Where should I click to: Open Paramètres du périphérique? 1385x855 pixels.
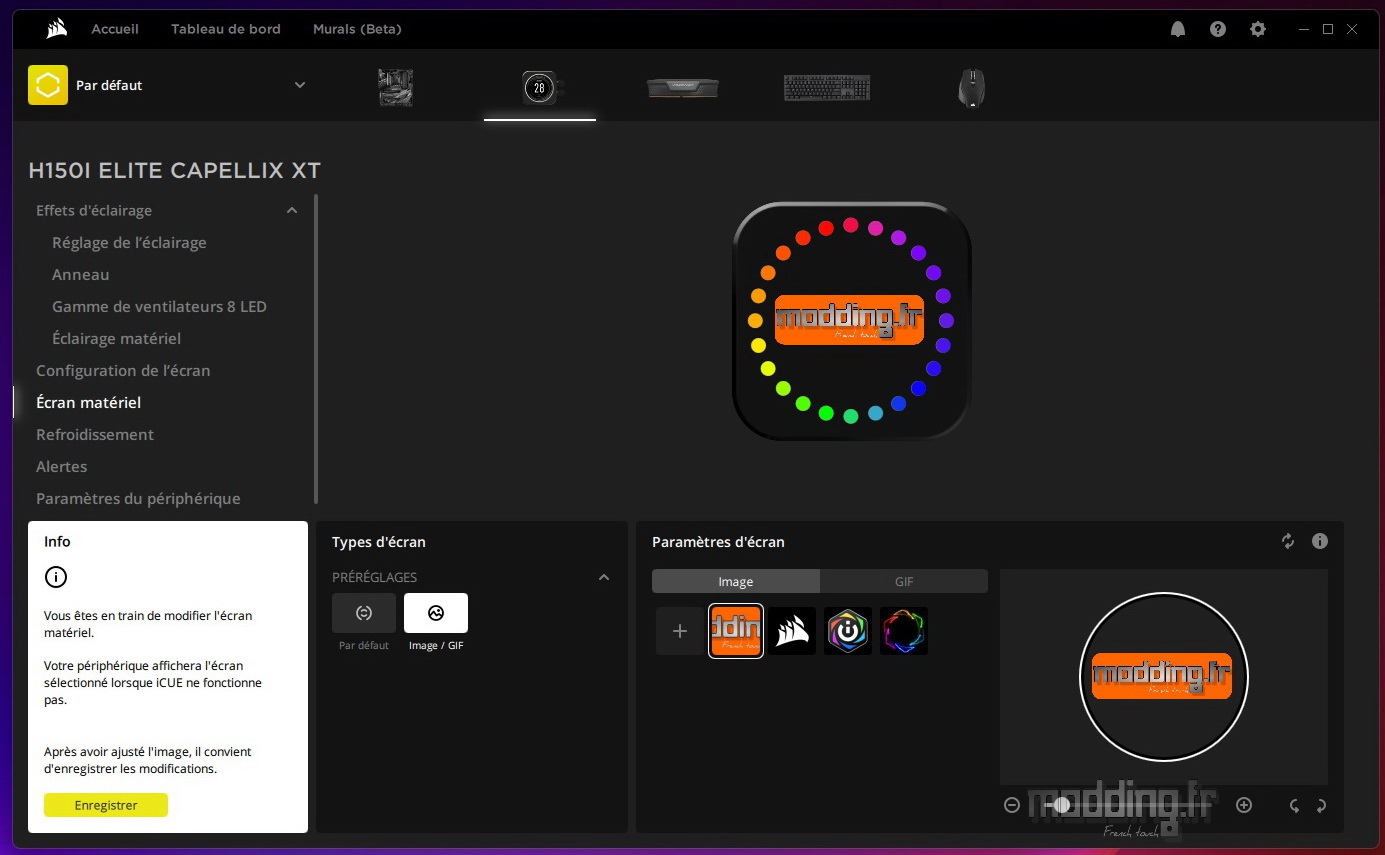coord(138,498)
